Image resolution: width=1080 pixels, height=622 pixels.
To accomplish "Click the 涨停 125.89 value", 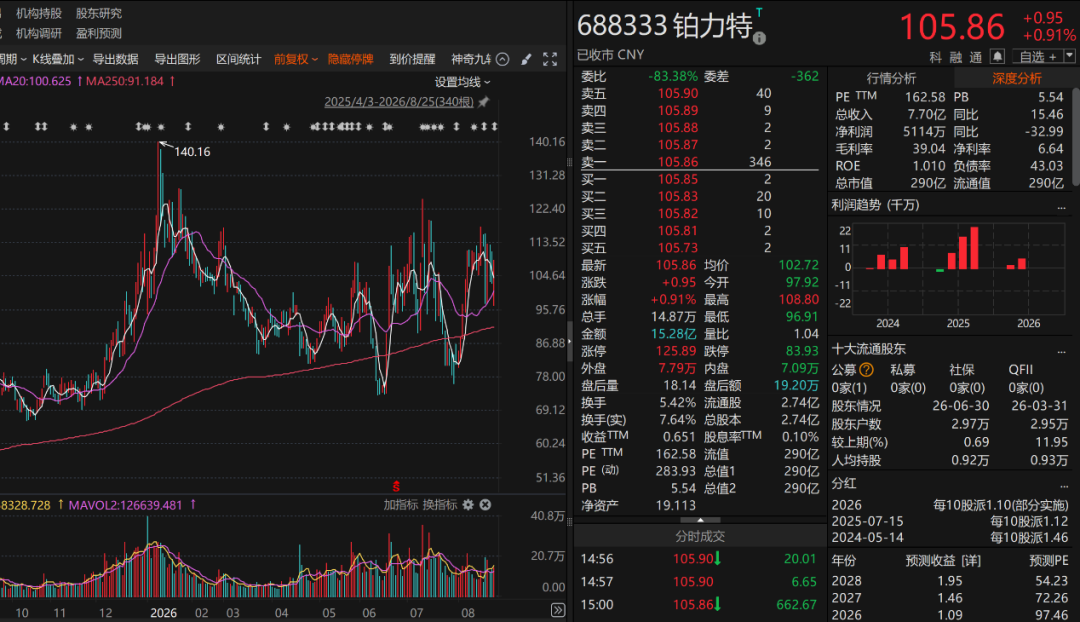I will tap(676, 351).
